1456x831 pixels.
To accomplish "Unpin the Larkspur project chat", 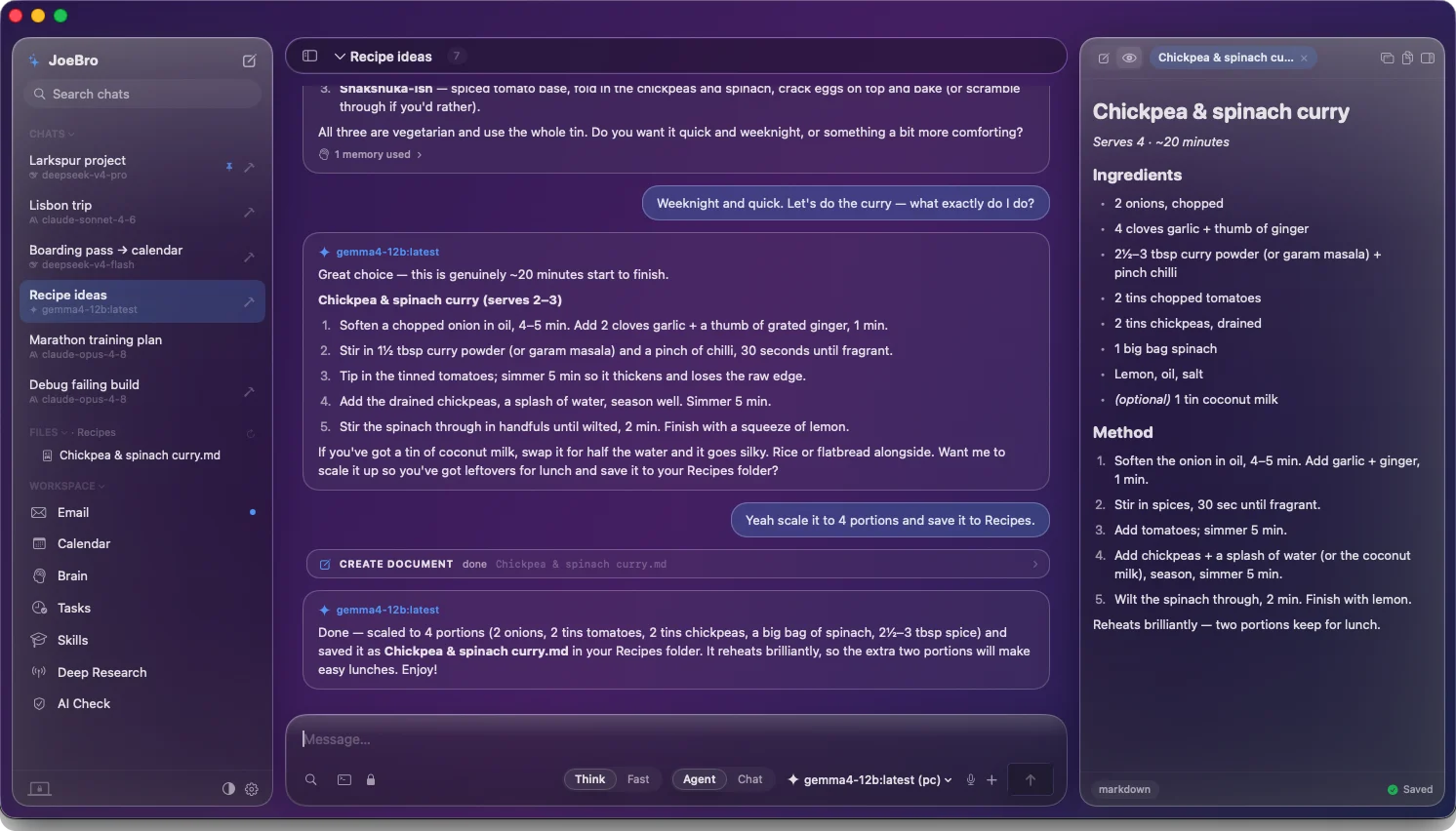I will click(229, 167).
